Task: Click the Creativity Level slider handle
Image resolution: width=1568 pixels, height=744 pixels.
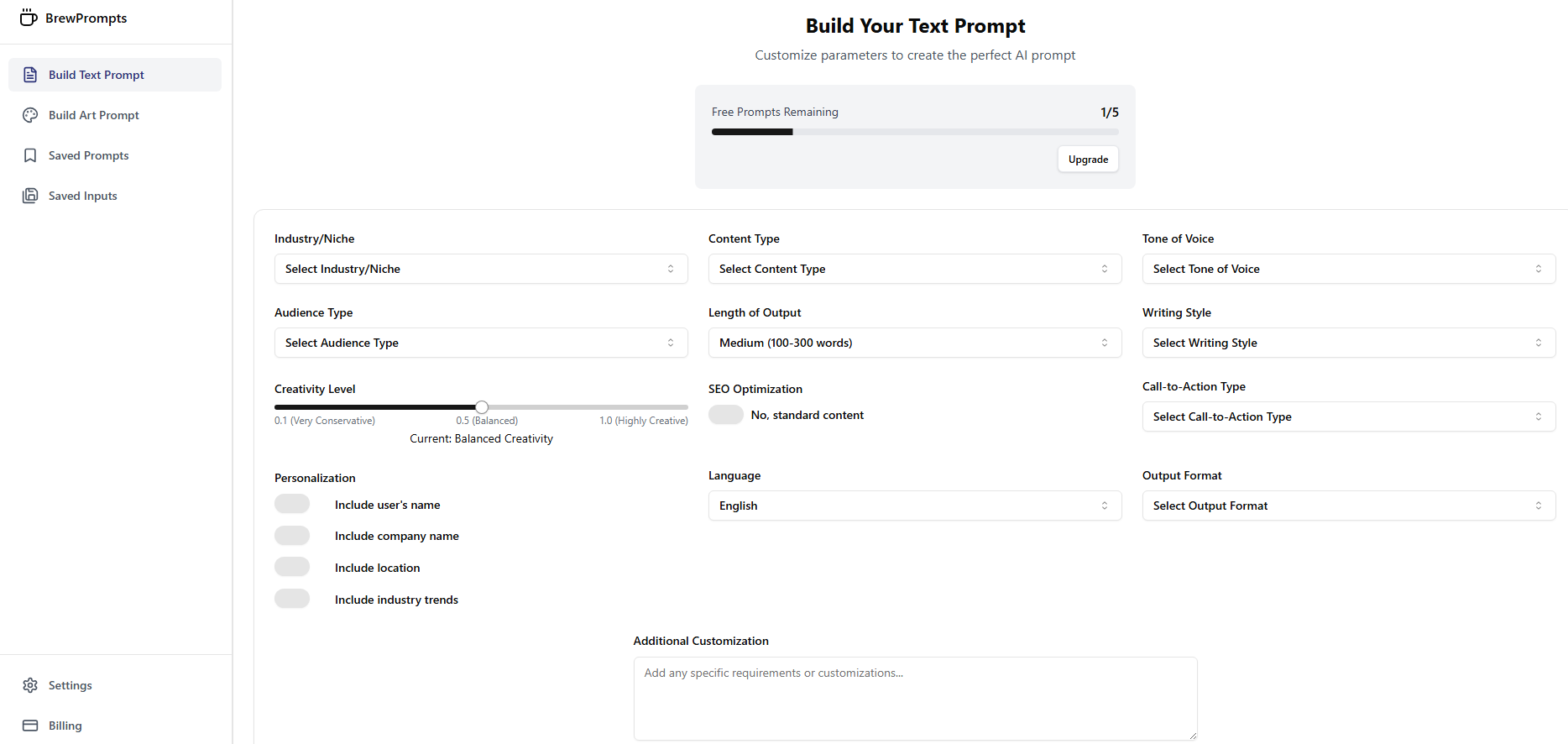Action: click(x=482, y=407)
